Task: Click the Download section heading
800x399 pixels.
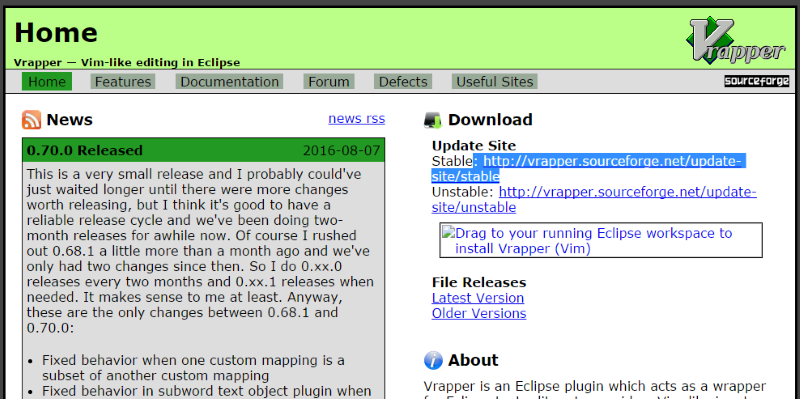Action: pyautogui.click(x=490, y=119)
